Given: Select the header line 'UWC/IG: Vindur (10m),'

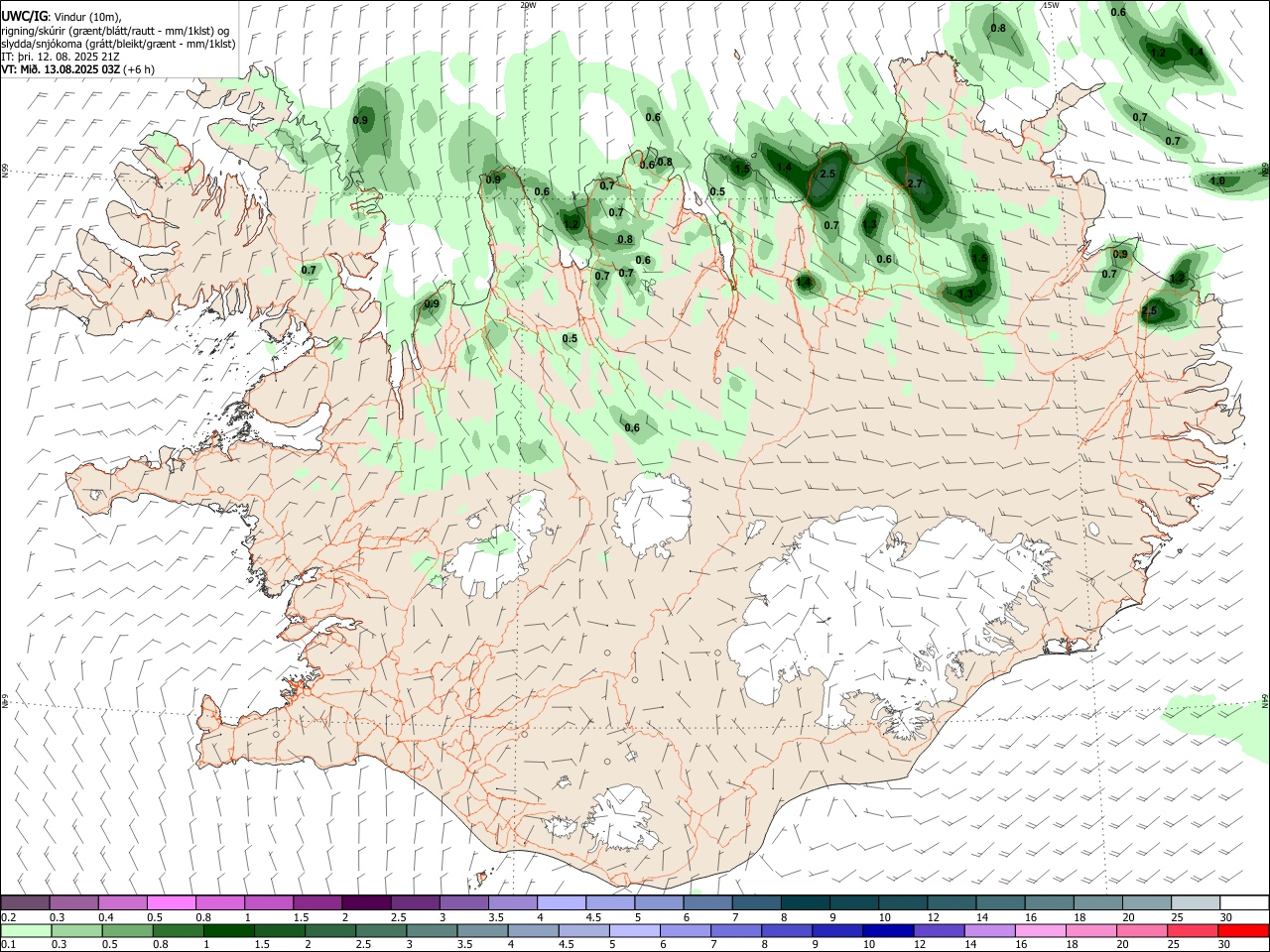Looking at the screenshot, I should [x=62, y=16].
